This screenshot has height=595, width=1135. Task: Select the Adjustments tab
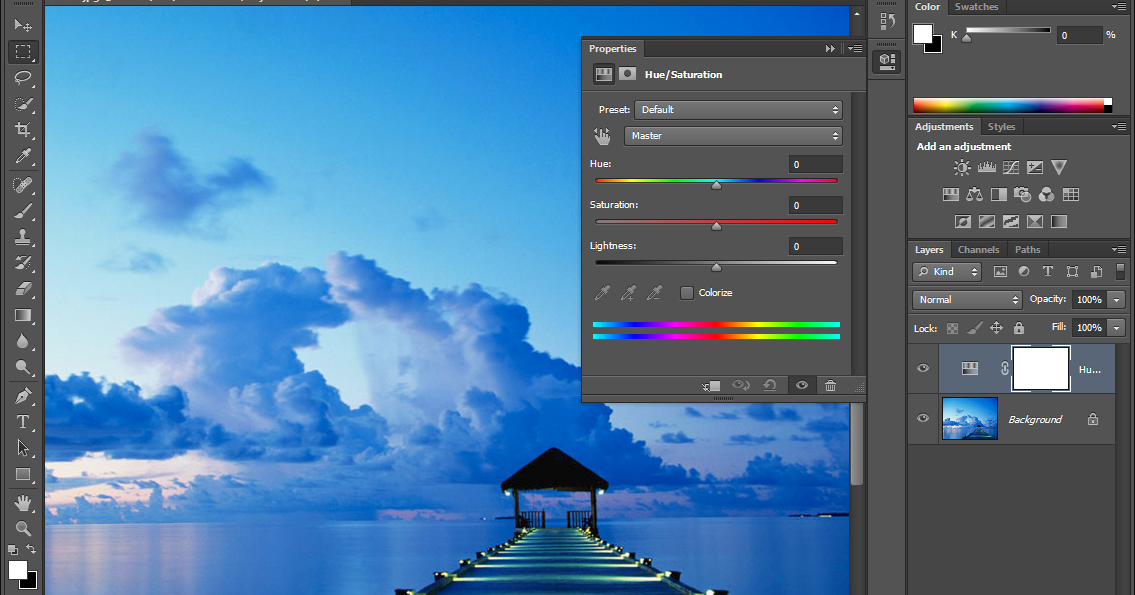coord(944,127)
